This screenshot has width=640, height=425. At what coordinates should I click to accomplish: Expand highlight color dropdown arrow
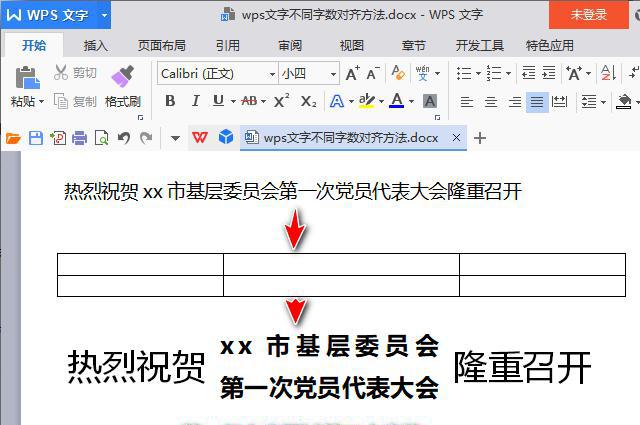click(x=381, y=101)
